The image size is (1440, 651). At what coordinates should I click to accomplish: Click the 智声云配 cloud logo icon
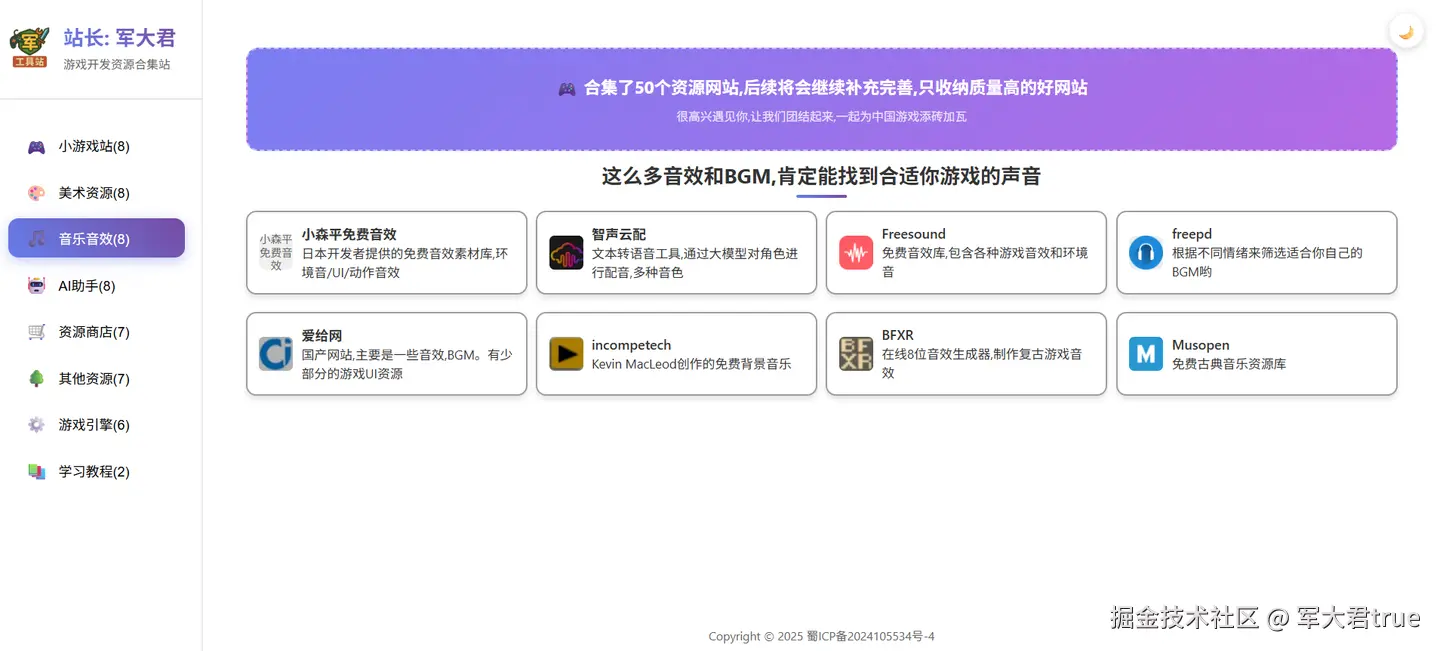pos(566,252)
